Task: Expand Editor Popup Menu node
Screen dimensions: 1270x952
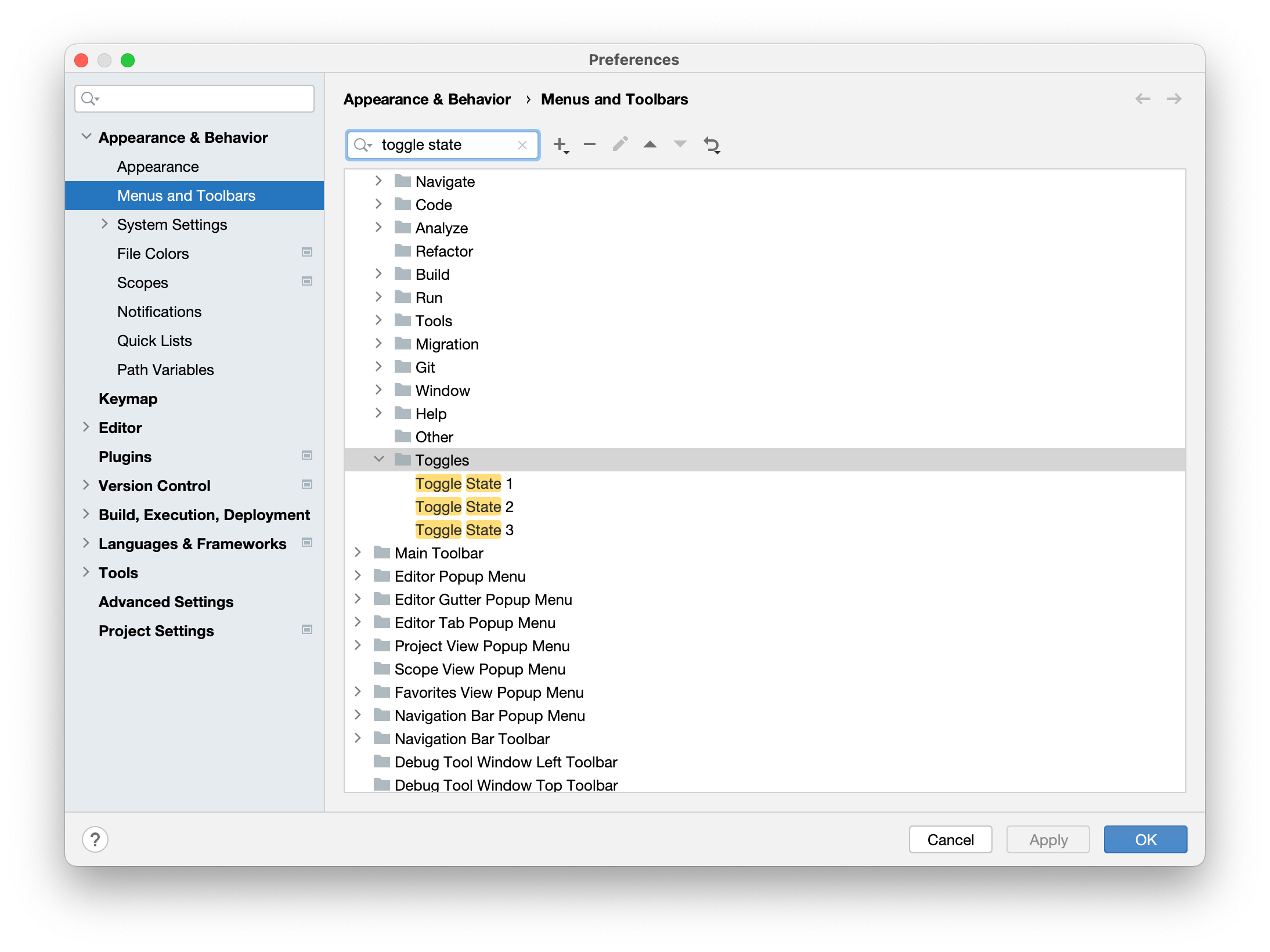Action: (x=358, y=575)
